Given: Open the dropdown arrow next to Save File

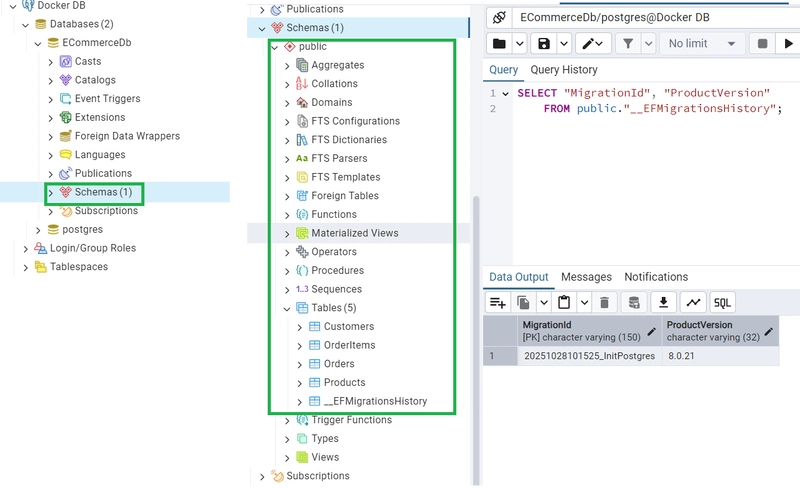Looking at the screenshot, I should 564,44.
